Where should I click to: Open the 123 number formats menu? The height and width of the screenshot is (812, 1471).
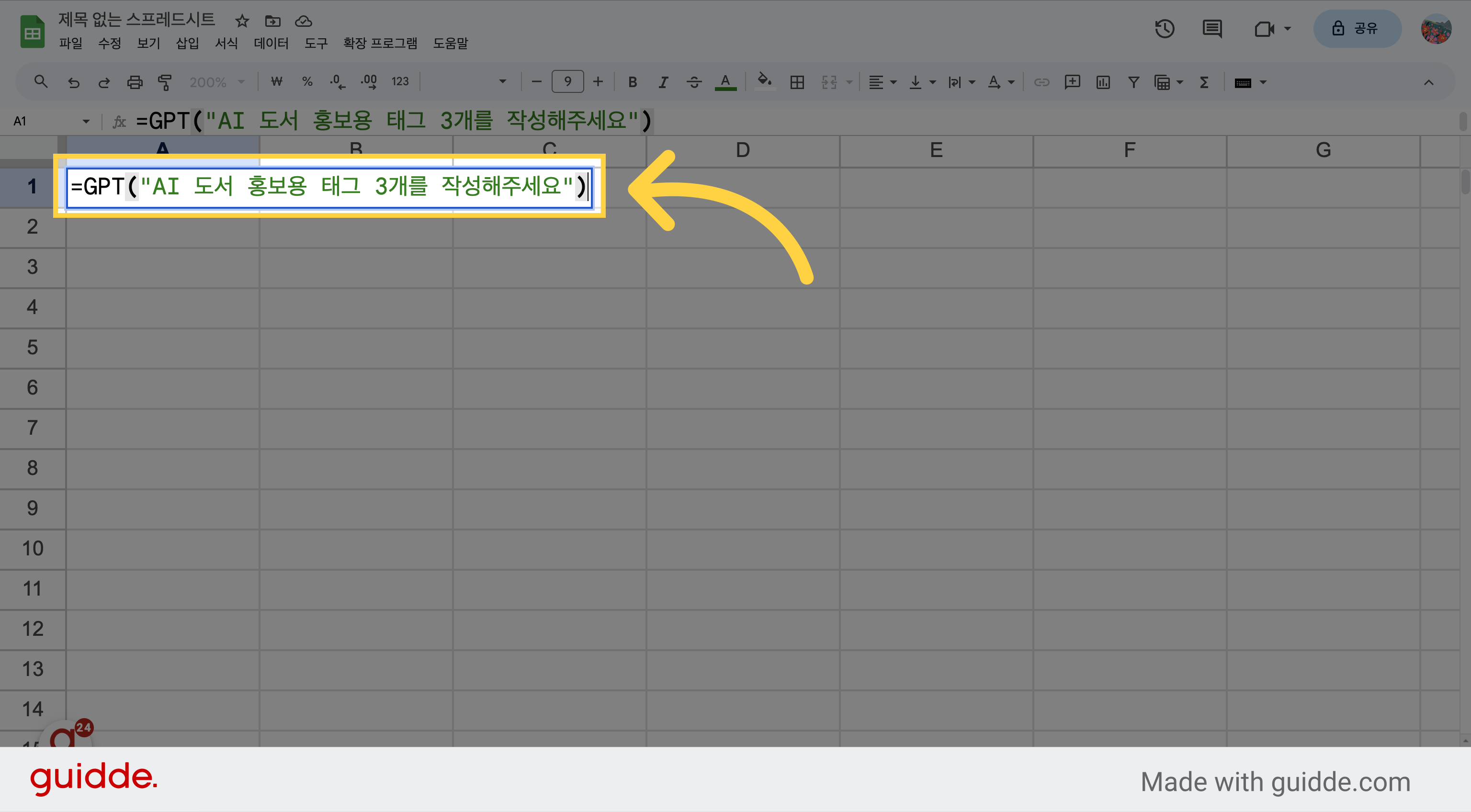(x=400, y=82)
